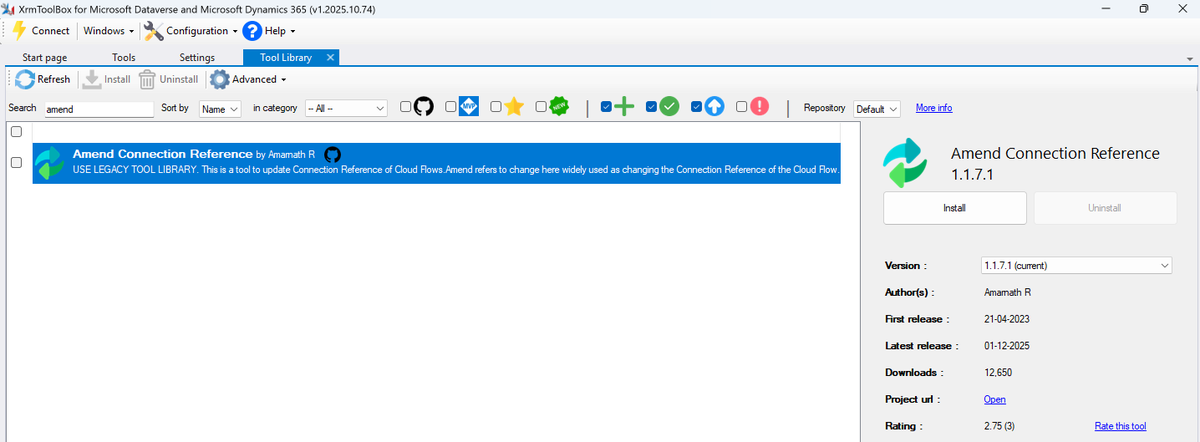Click the author name Amarnath R in details

1008,292
